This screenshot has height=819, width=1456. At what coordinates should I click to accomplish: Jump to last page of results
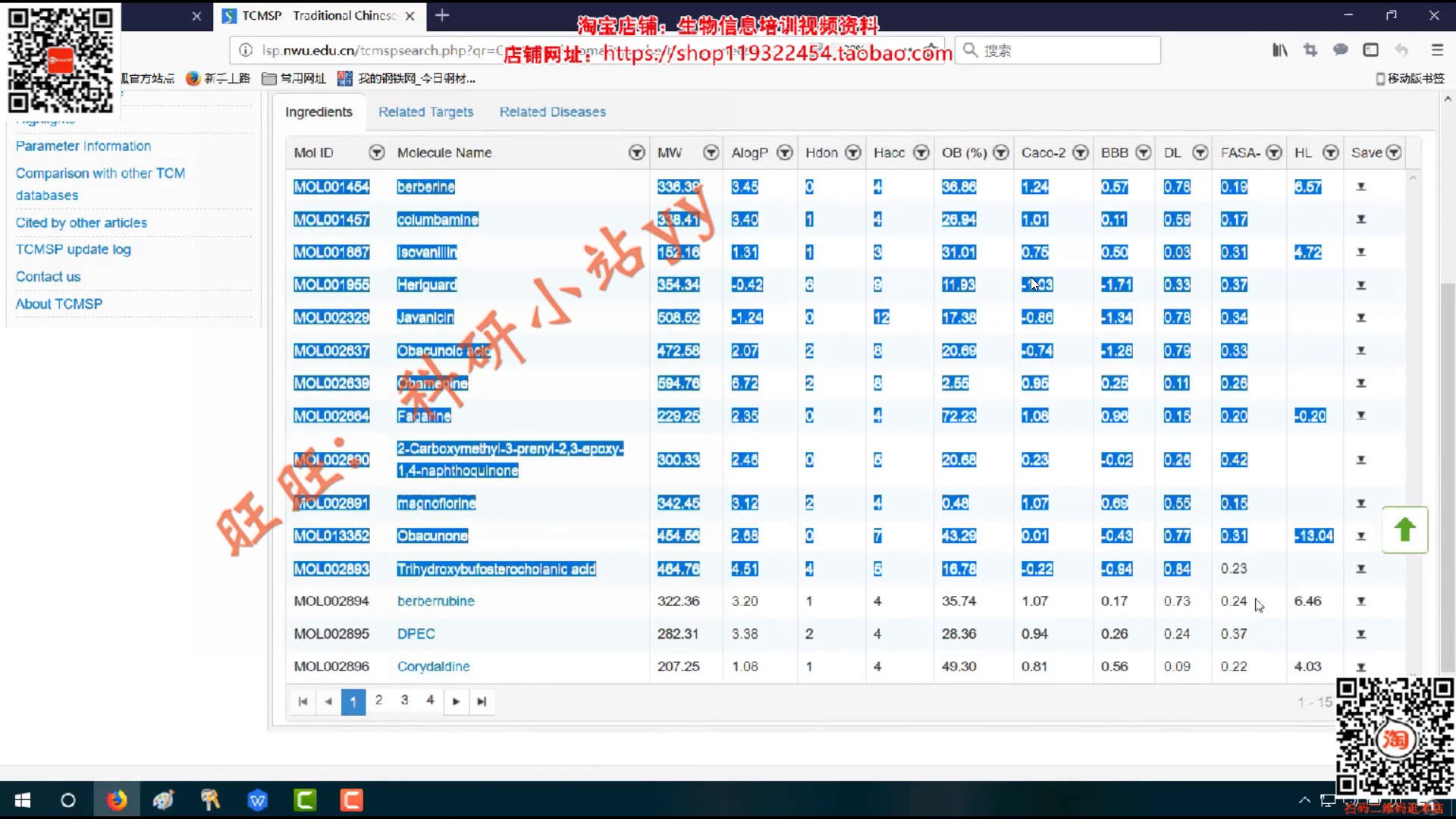pos(482,701)
